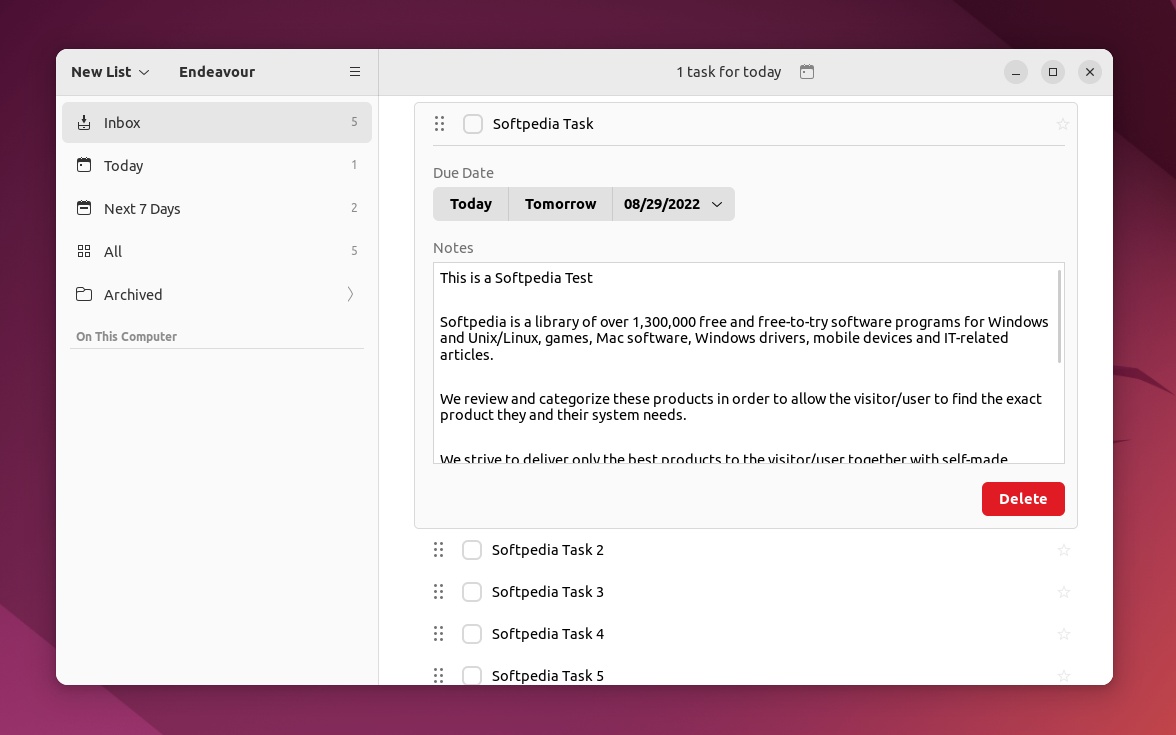This screenshot has width=1176, height=735.
Task: Click the Inbox tray icon
Action: (84, 122)
